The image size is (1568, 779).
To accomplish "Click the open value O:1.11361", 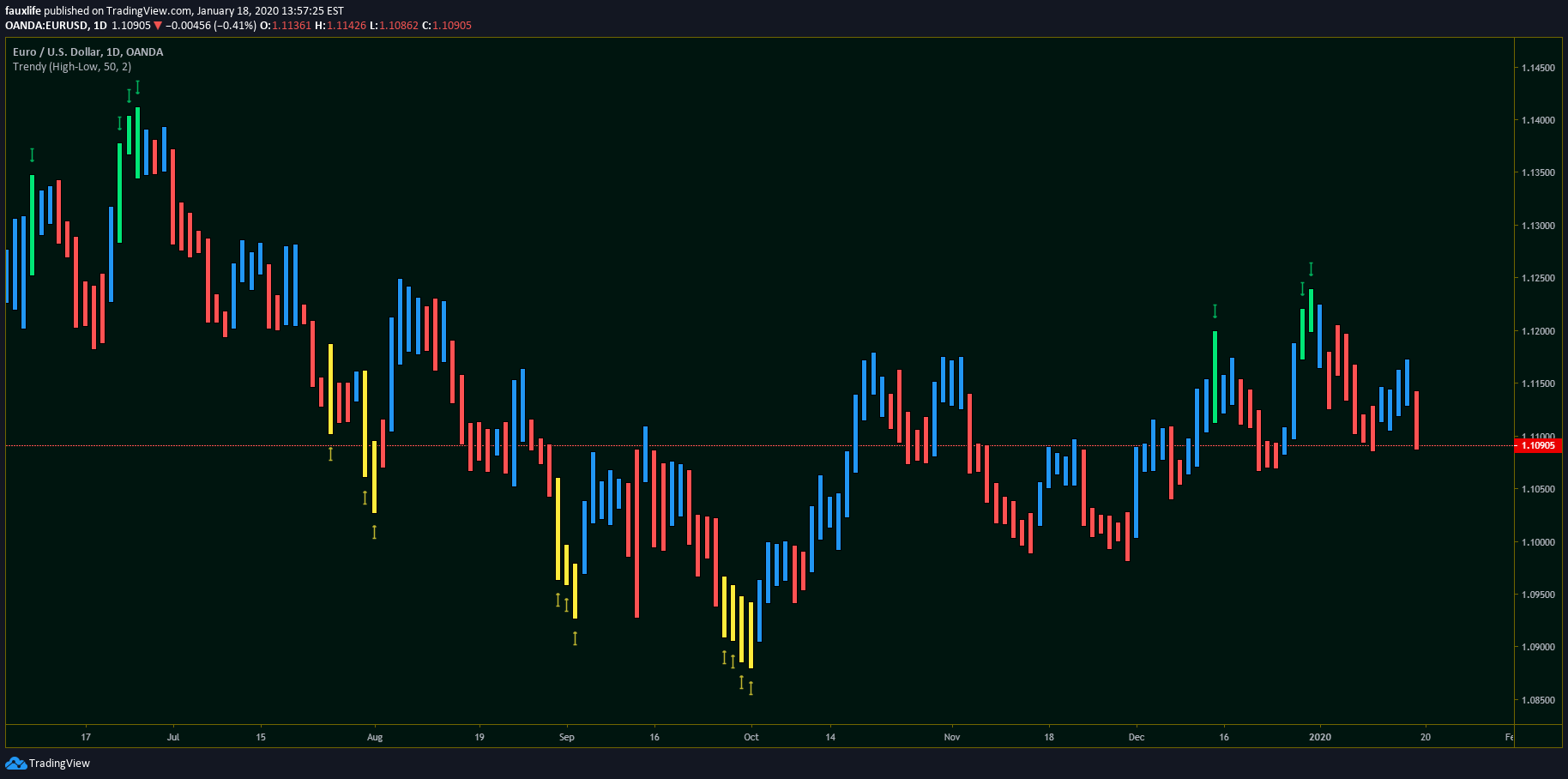I will 286,26.
